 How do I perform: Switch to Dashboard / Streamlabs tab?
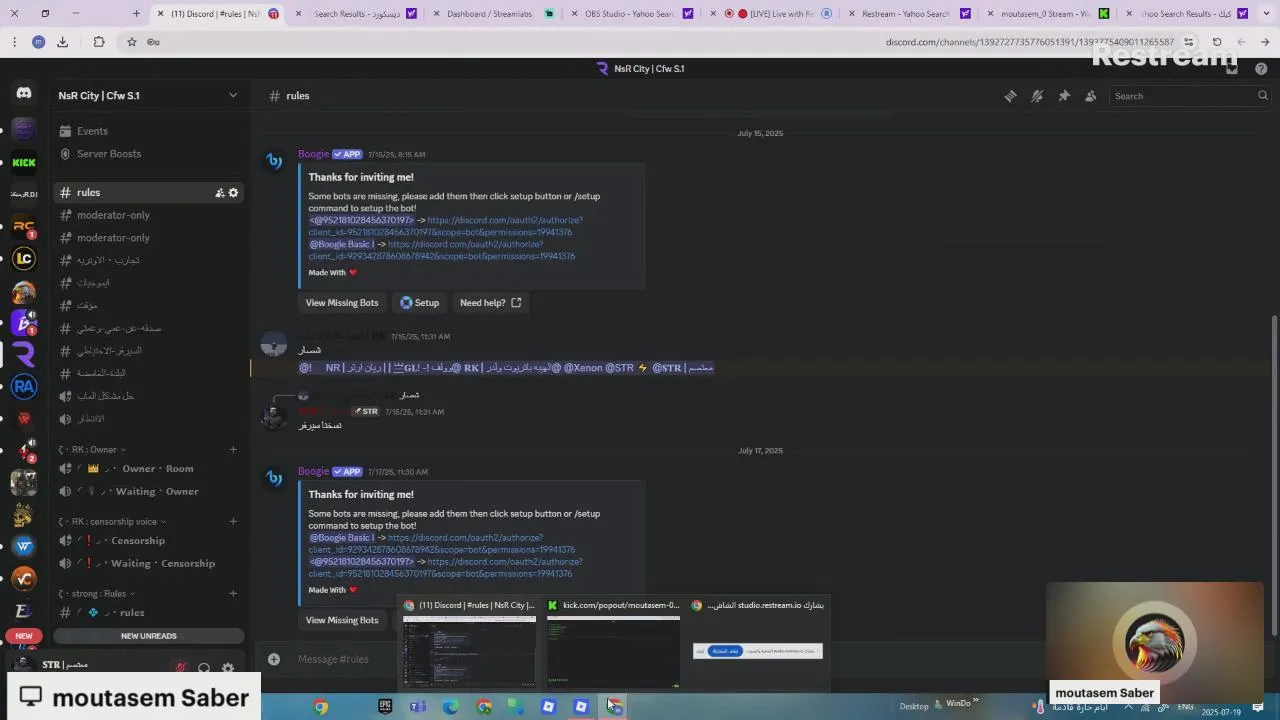click(x=489, y=14)
